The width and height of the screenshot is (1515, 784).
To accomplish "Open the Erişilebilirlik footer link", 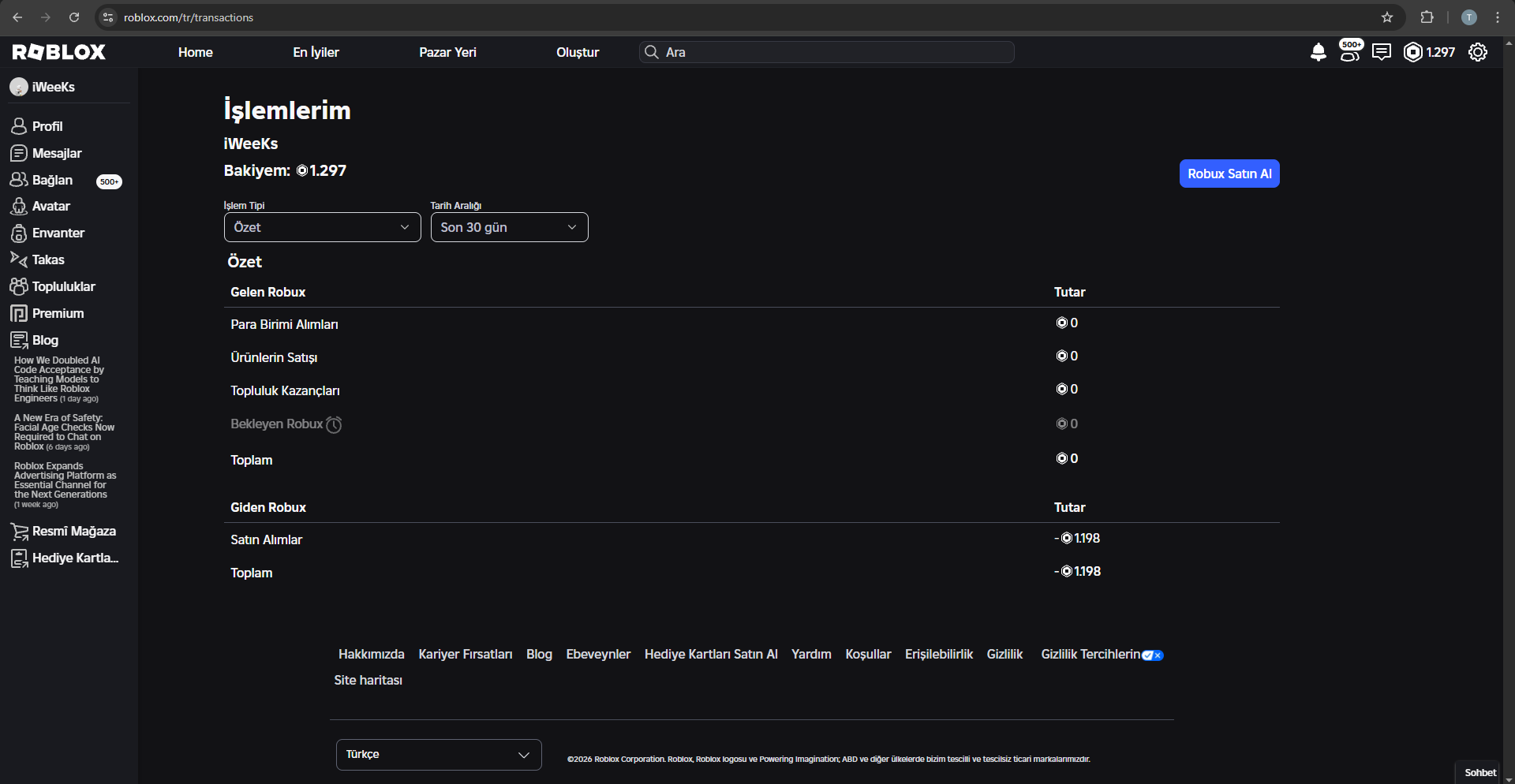I will coord(939,655).
